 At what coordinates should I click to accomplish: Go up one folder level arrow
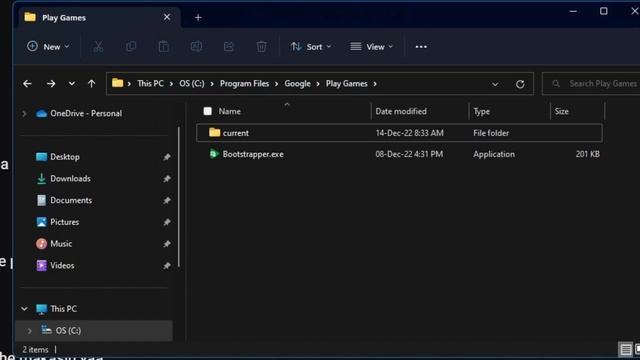(x=91, y=84)
